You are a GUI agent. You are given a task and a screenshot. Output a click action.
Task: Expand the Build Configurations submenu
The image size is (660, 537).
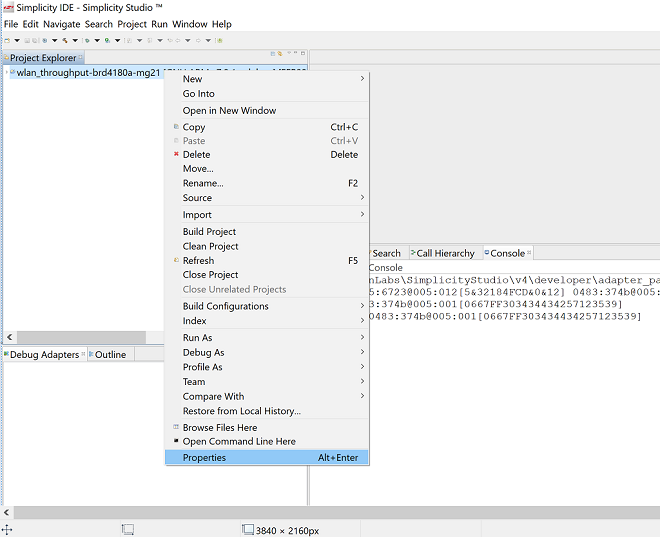click(362, 307)
